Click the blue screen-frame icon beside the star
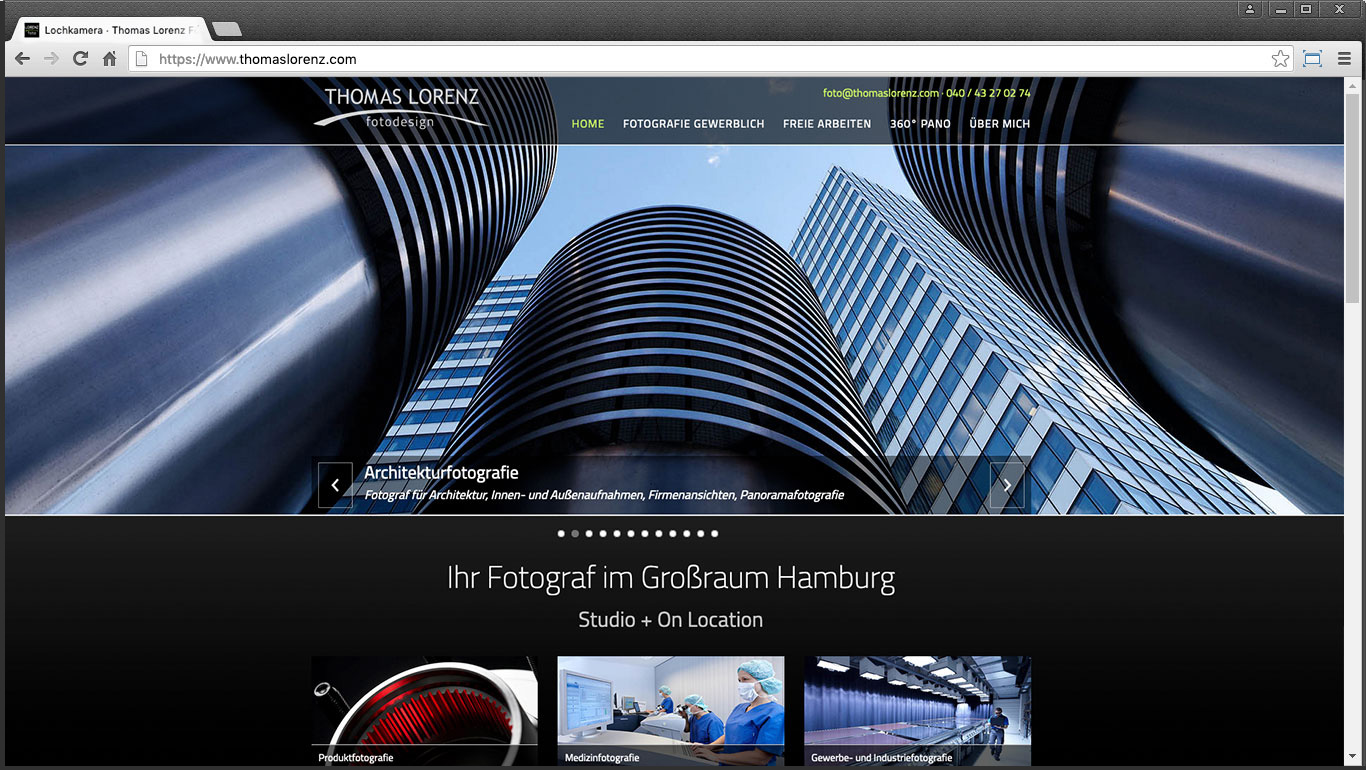This screenshot has height=770, width=1366. (x=1312, y=59)
